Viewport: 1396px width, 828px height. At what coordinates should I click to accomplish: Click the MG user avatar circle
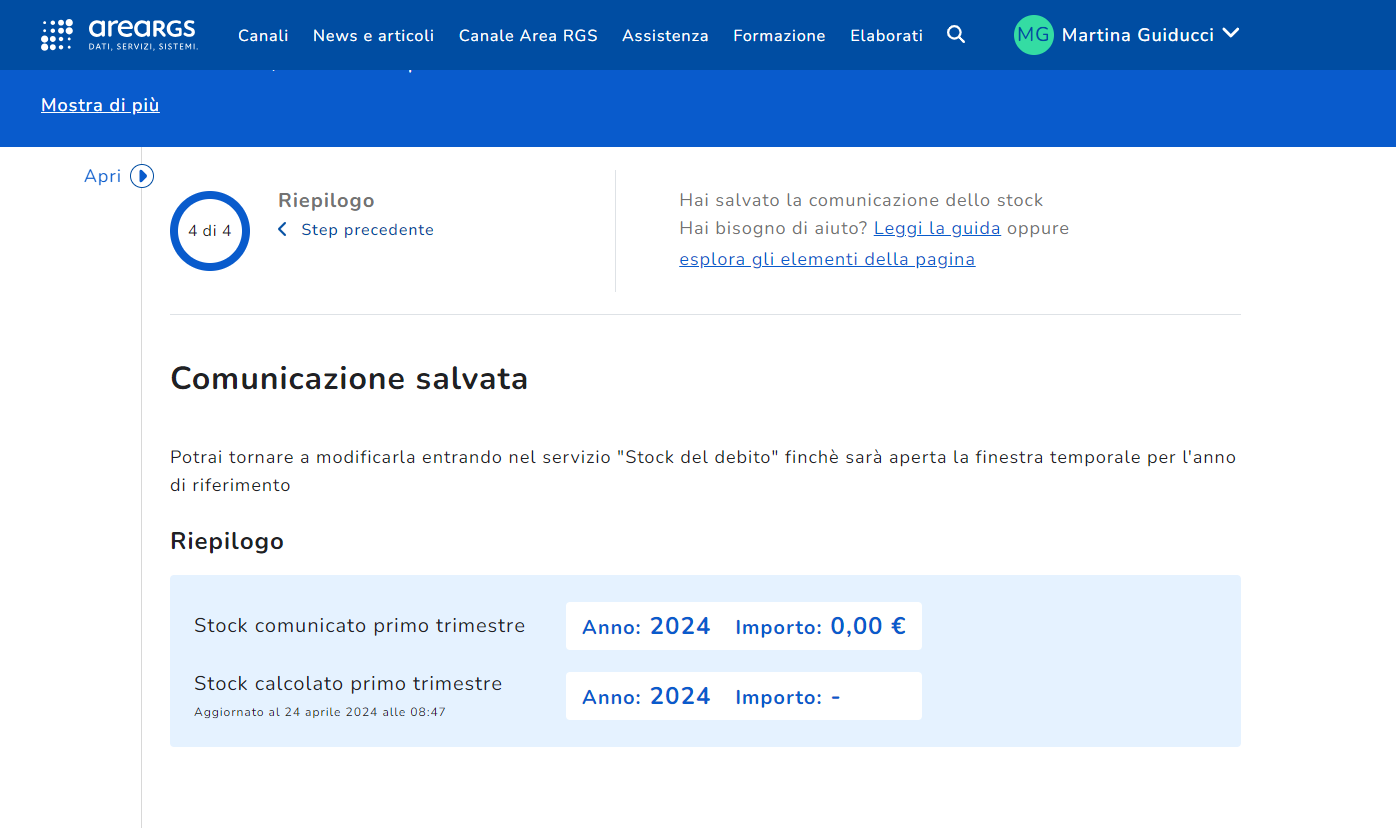point(1033,35)
